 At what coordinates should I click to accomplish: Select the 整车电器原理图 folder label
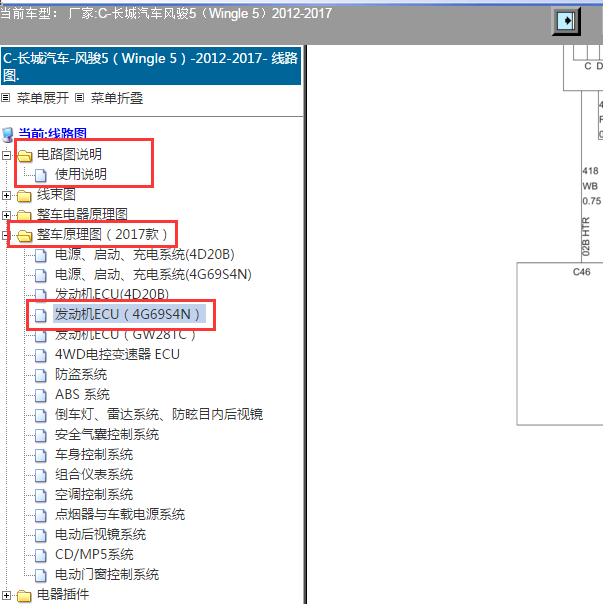click(x=82, y=214)
